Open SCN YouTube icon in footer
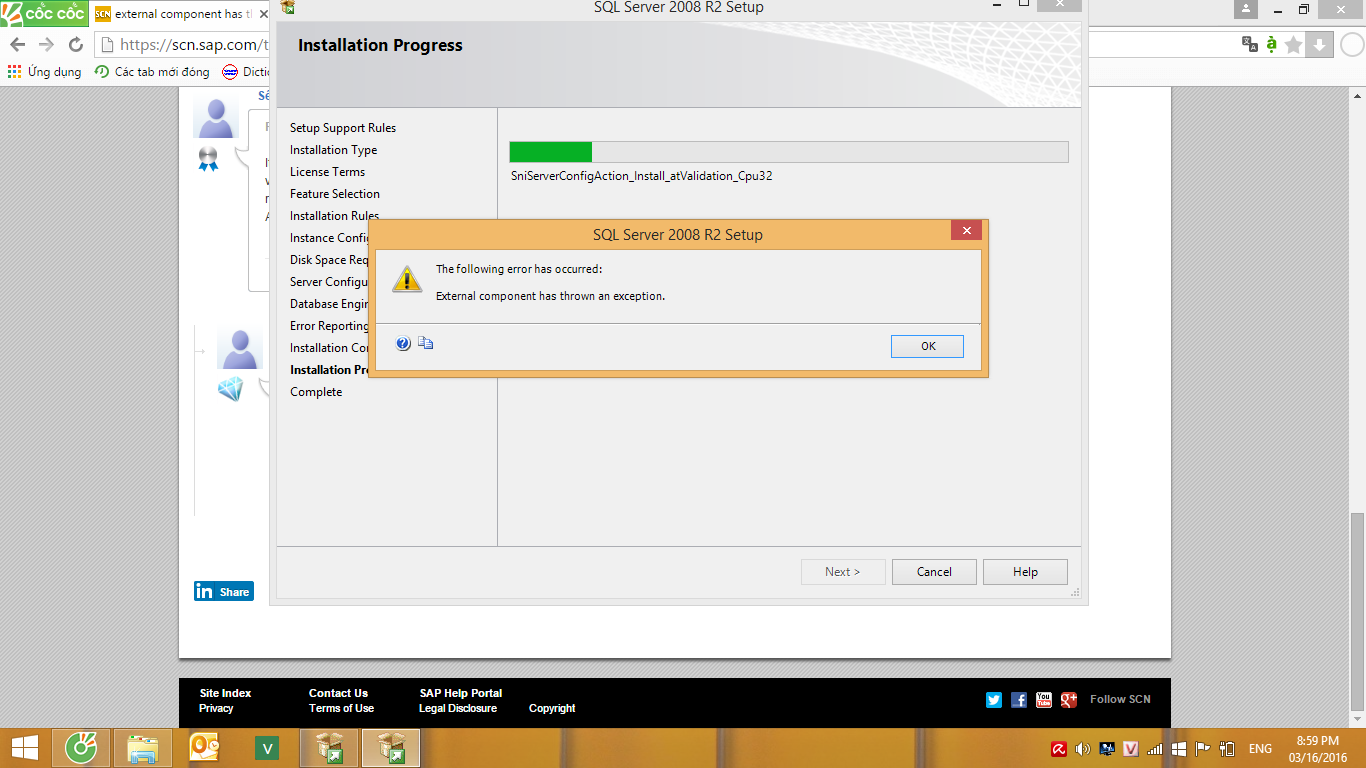 point(1044,700)
